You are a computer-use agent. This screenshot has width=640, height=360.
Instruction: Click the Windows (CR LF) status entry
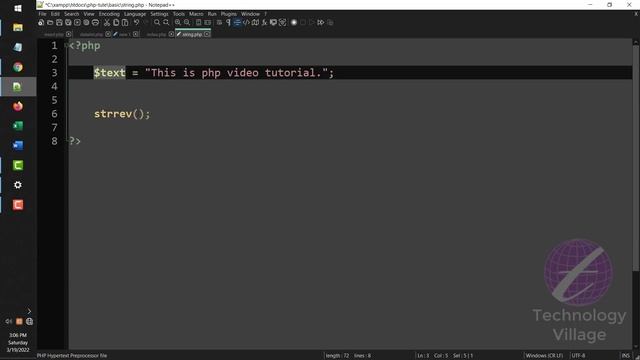[544, 356]
